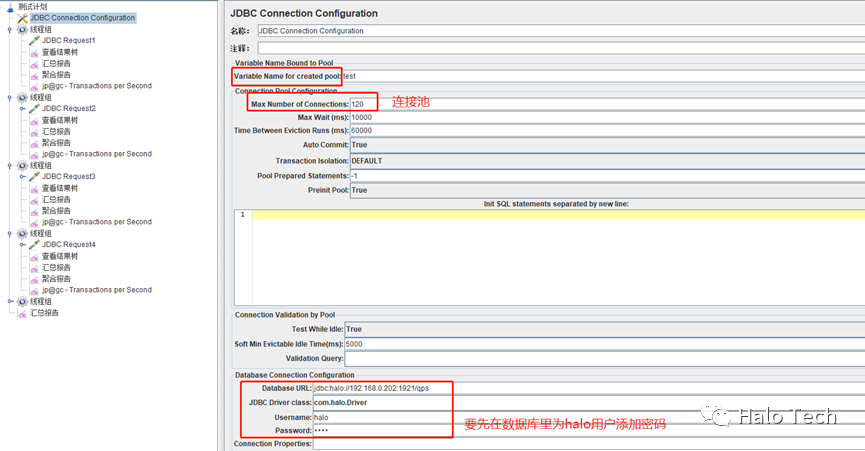This screenshot has height=451, width=865.
Task: Click Soft Min Evictable Idle Time field
Action: [605, 344]
